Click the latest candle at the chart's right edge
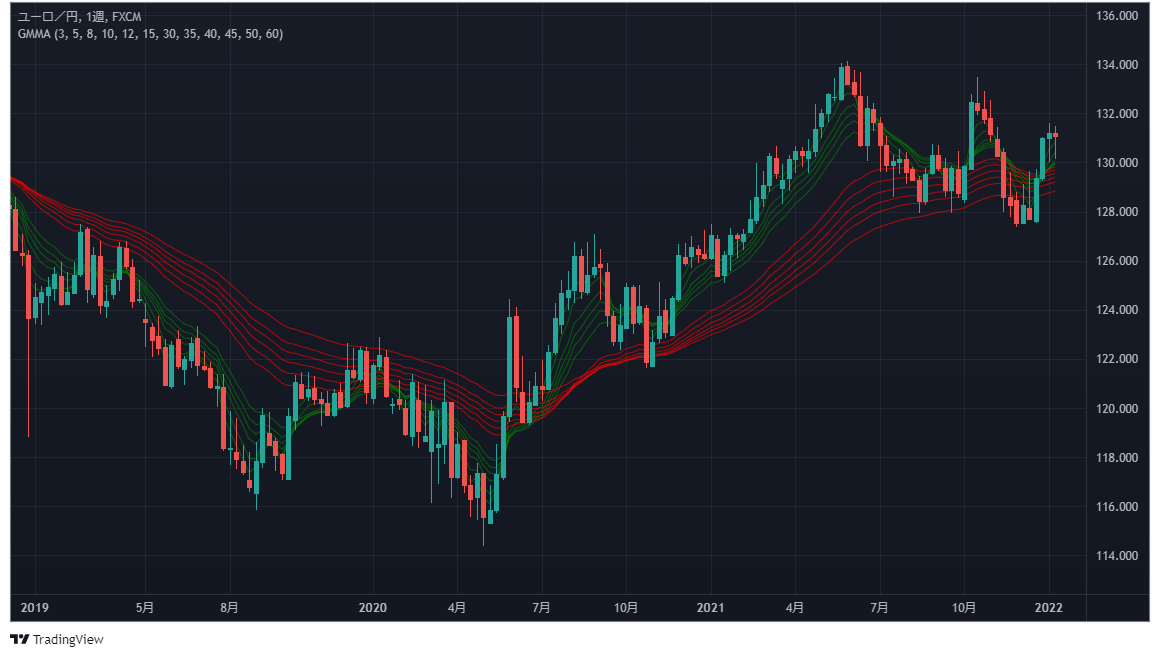 [x=1055, y=135]
